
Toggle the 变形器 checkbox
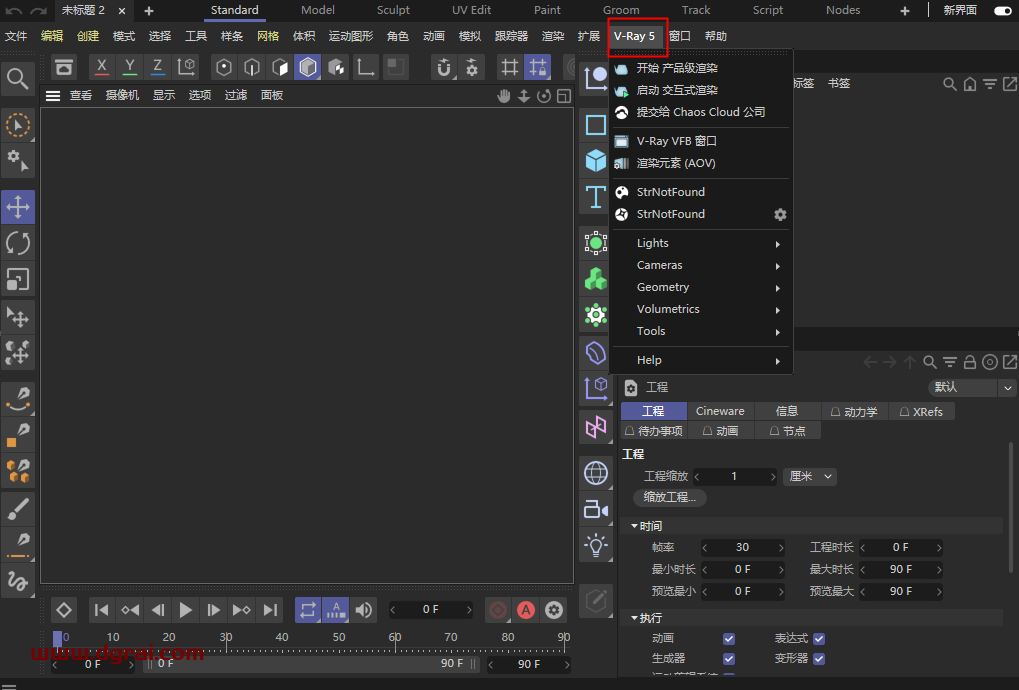[x=819, y=659]
